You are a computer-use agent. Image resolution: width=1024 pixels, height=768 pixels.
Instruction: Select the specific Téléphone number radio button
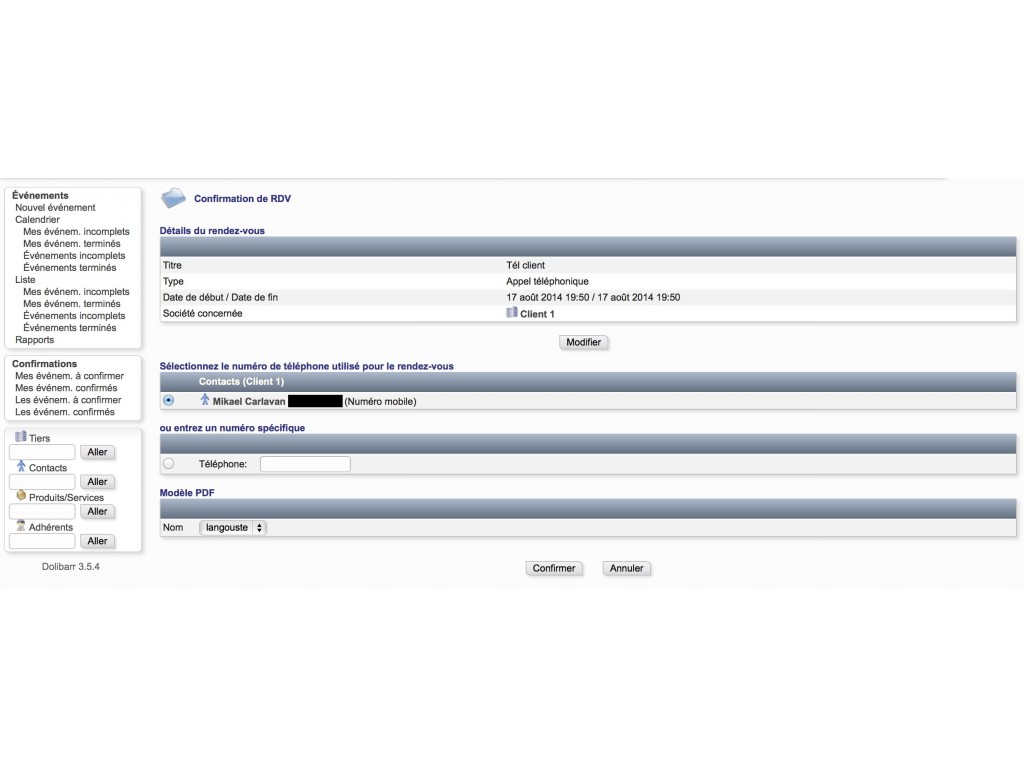click(x=168, y=464)
